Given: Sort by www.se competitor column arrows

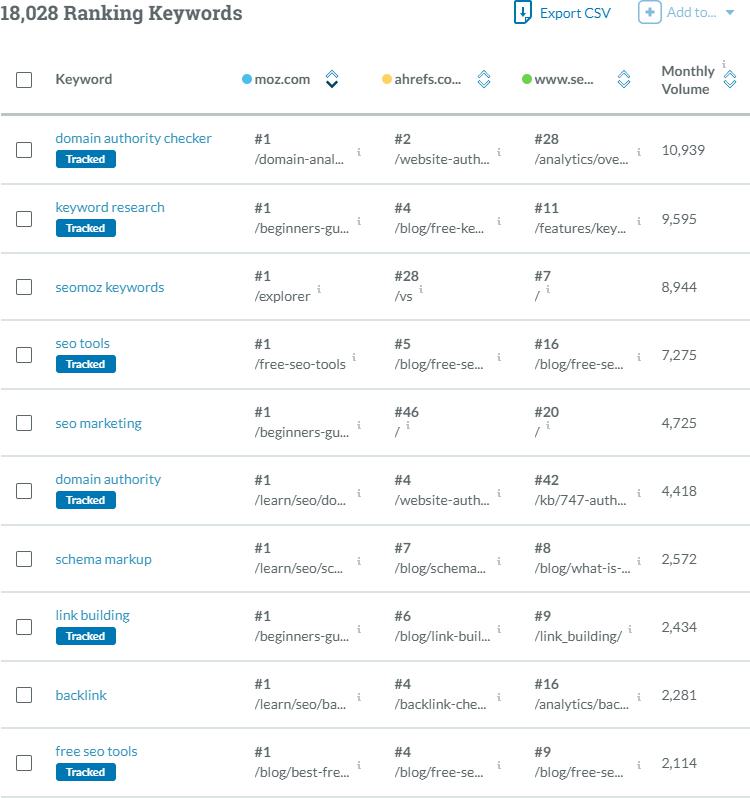Looking at the screenshot, I should (624, 79).
